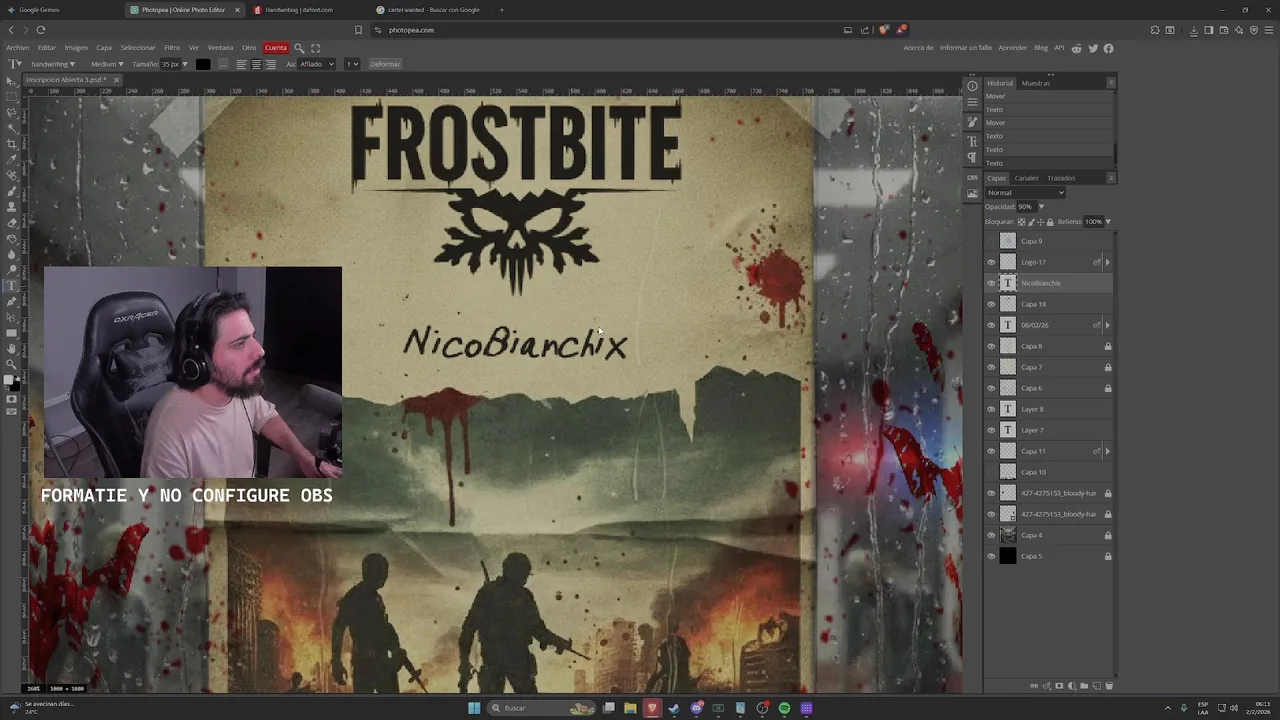Open the Tamaño font size dropdown arrow
This screenshot has height=720, width=1280.
tap(185, 64)
